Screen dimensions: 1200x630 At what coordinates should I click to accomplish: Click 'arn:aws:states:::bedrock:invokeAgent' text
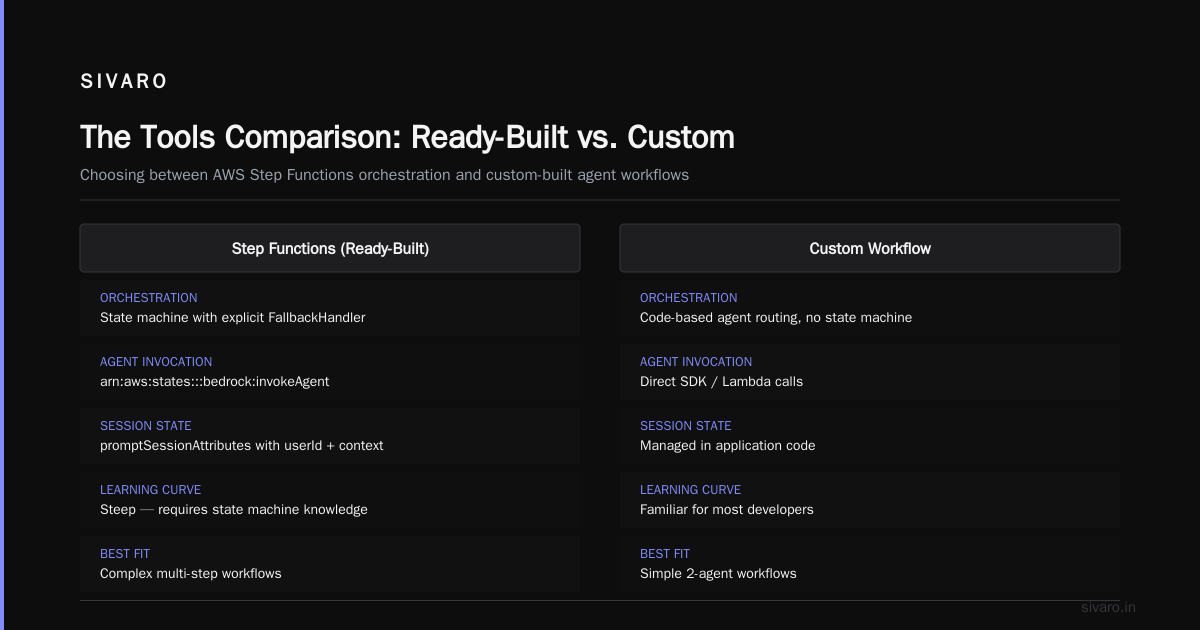(215, 382)
